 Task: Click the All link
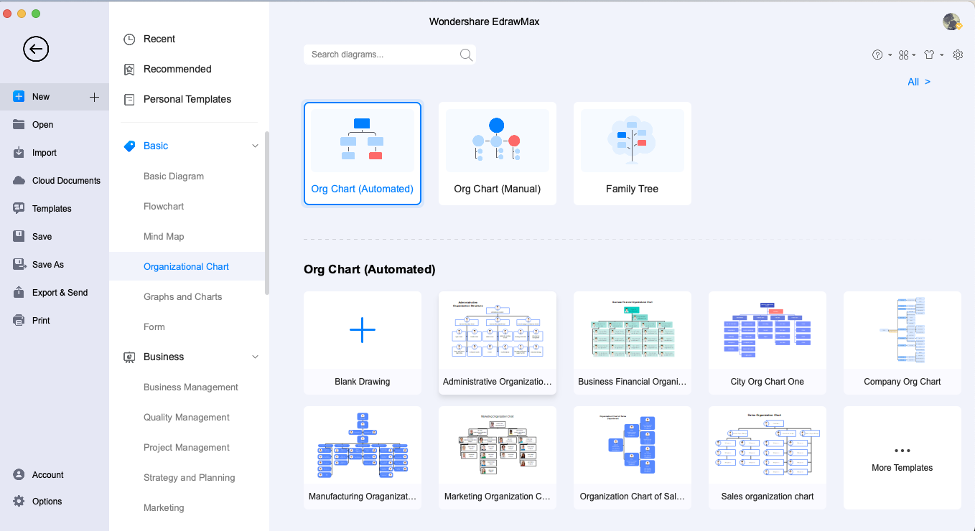click(918, 82)
